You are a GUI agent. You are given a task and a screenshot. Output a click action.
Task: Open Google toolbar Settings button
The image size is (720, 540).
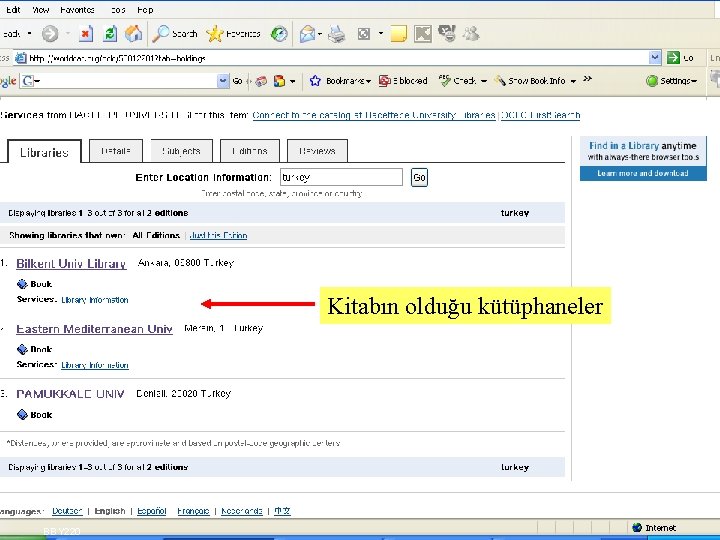click(x=671, y=81)
